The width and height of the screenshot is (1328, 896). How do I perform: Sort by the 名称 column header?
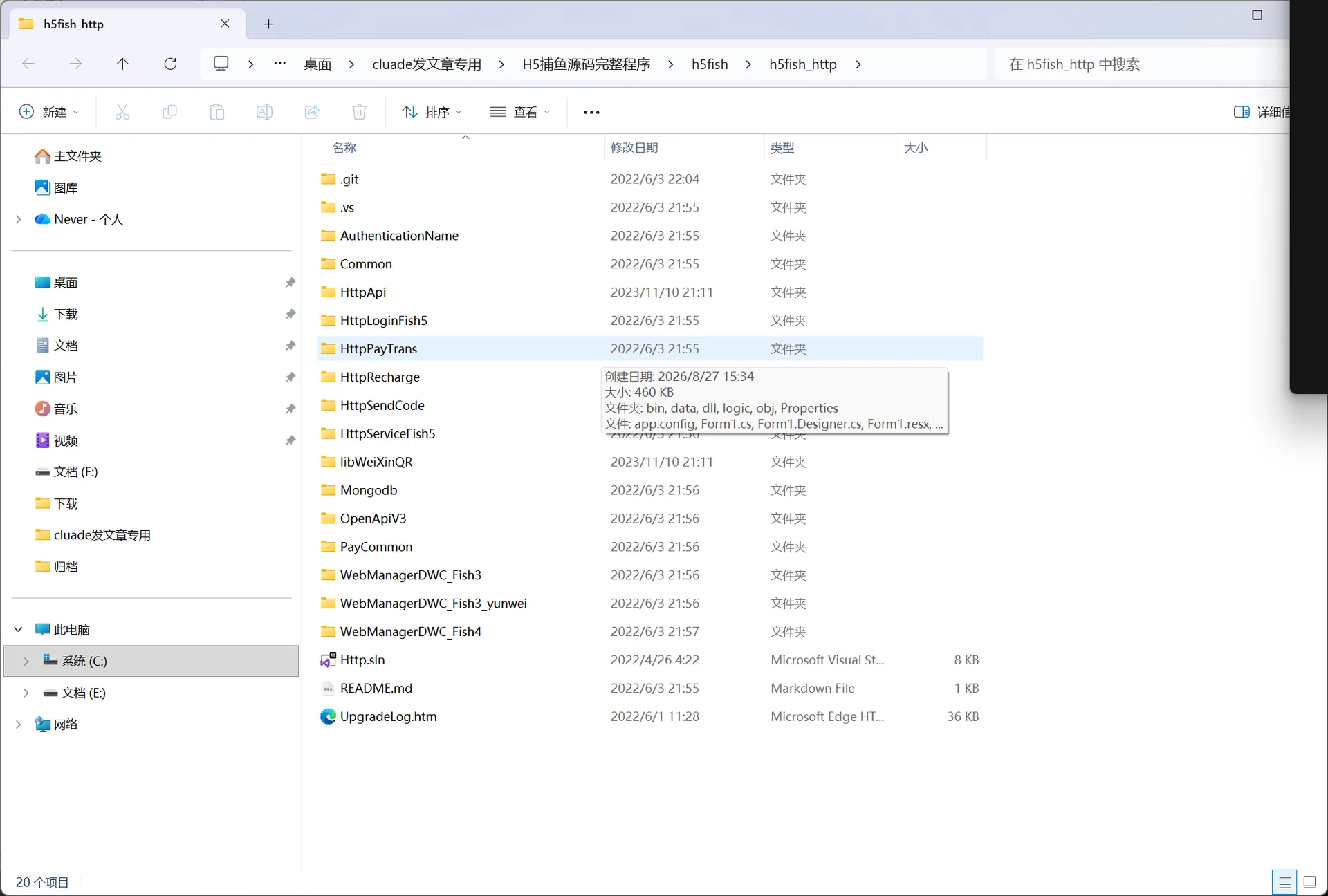point(344,147)
